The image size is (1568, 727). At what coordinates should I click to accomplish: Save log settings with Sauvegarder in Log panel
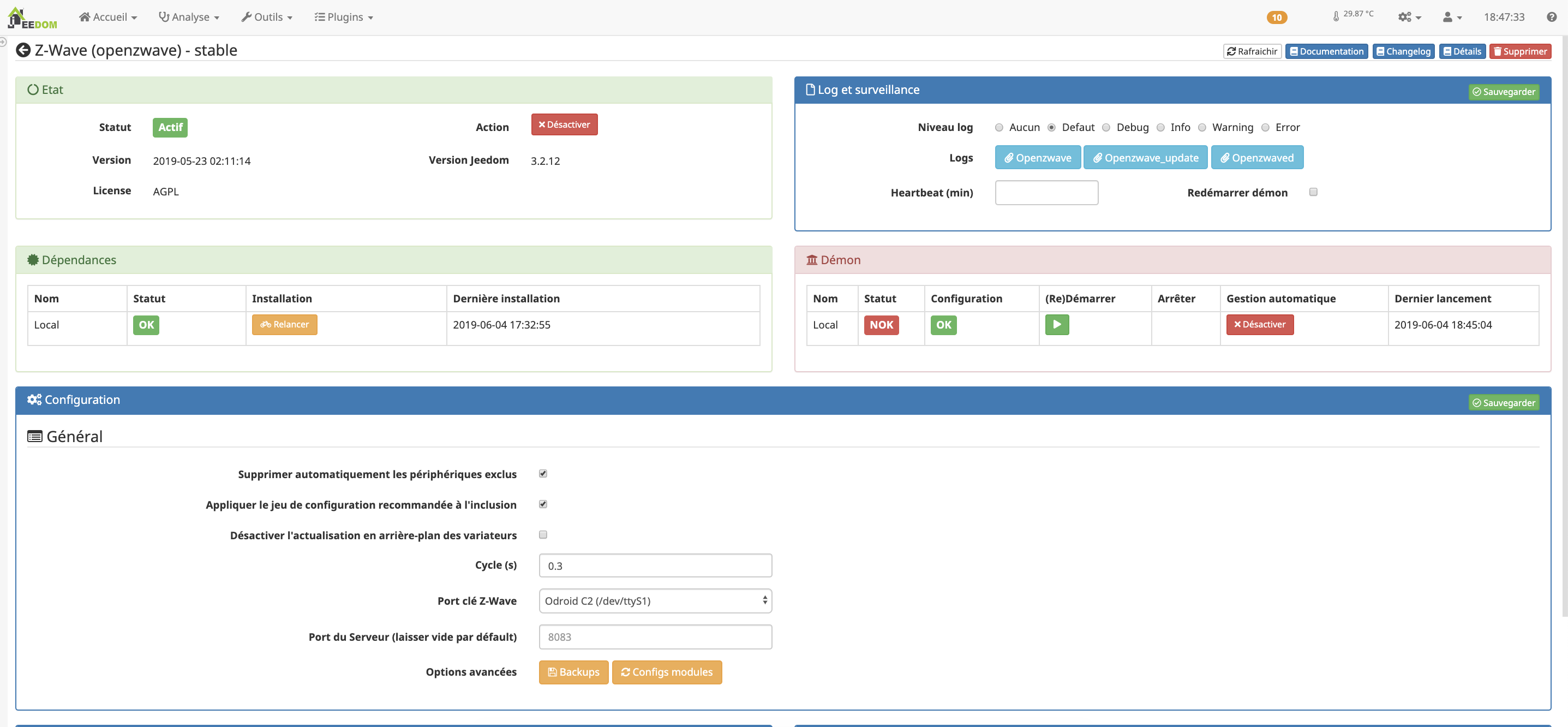1504,91
